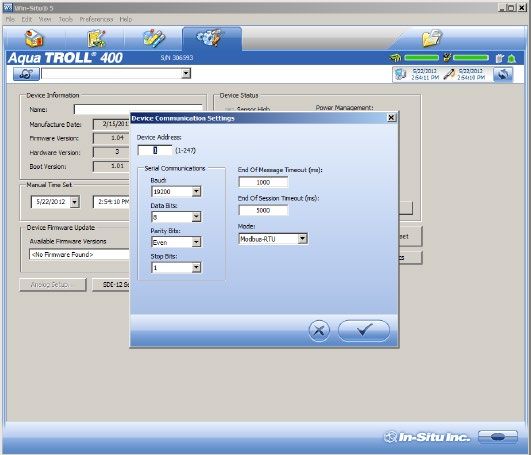
Task: Click the battery level green bar
Action: pyautogui.click(x=421, y=58)
